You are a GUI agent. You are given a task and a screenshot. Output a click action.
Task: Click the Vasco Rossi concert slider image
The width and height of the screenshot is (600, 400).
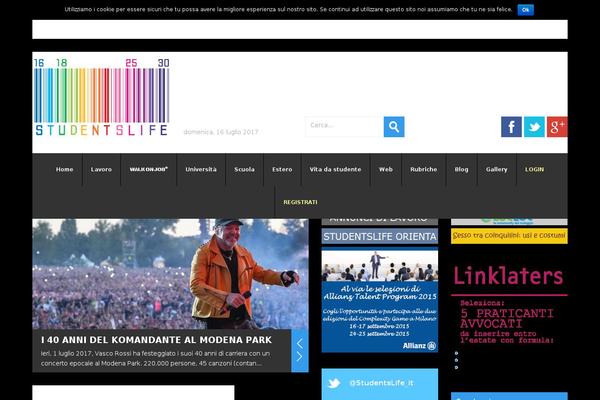point(170,274)
